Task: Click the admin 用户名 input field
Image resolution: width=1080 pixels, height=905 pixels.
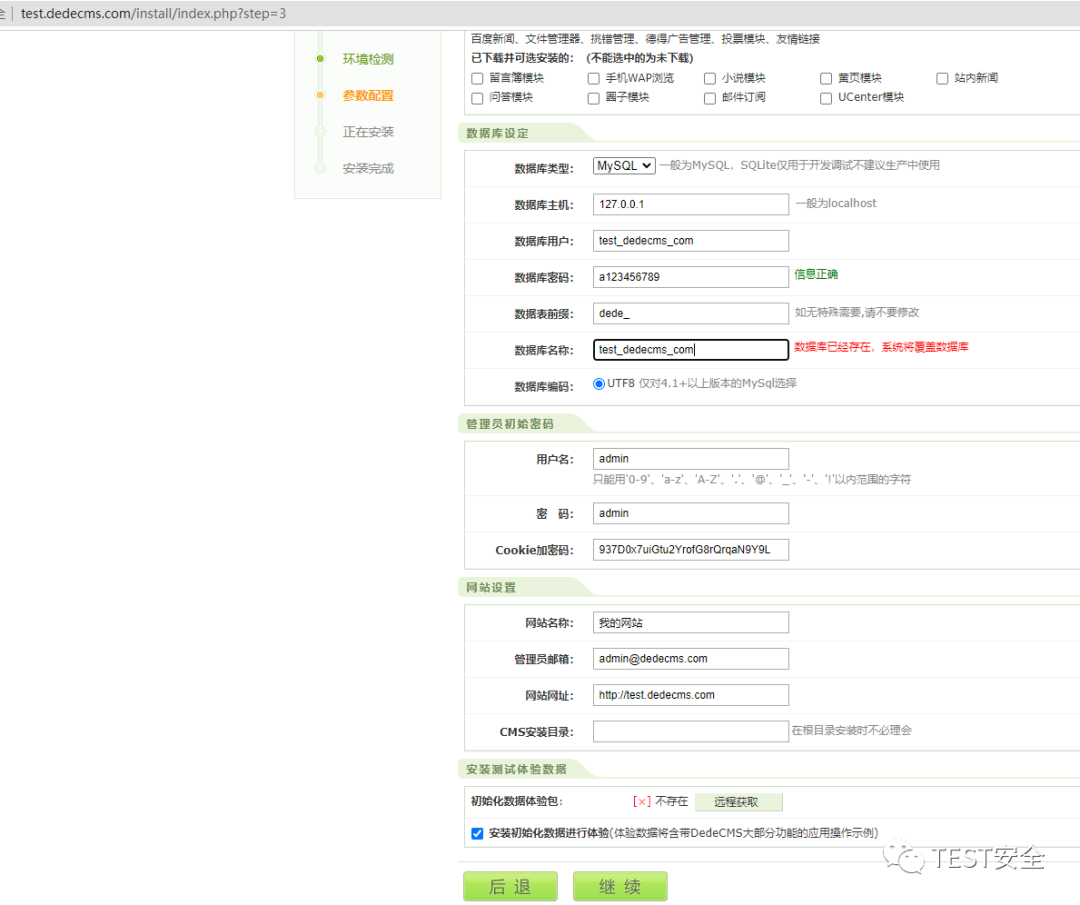Action: click(x=691, y=459)
